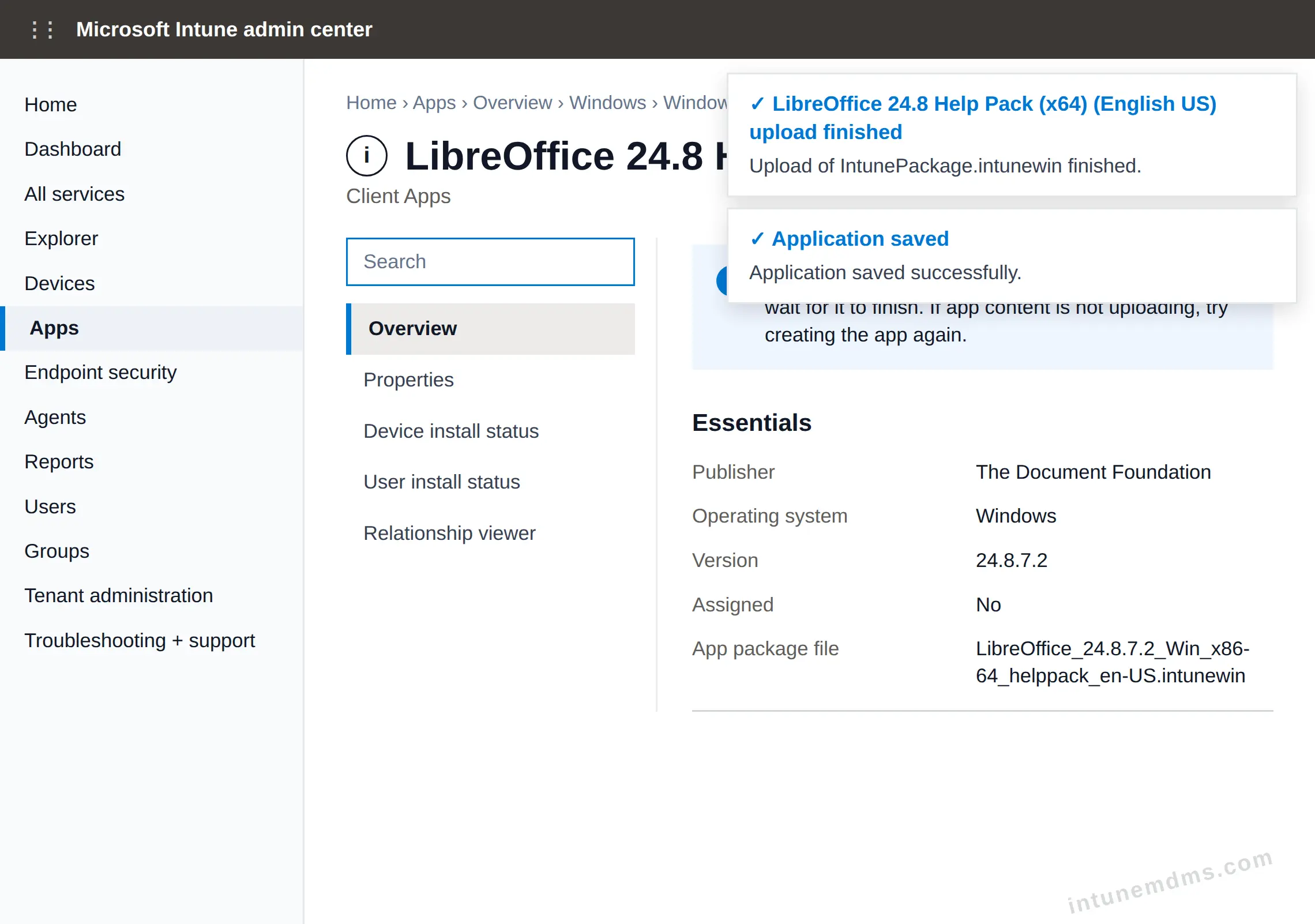Click the Operating system label
This screenshot has height=924, width=1315.
(769, 516)
